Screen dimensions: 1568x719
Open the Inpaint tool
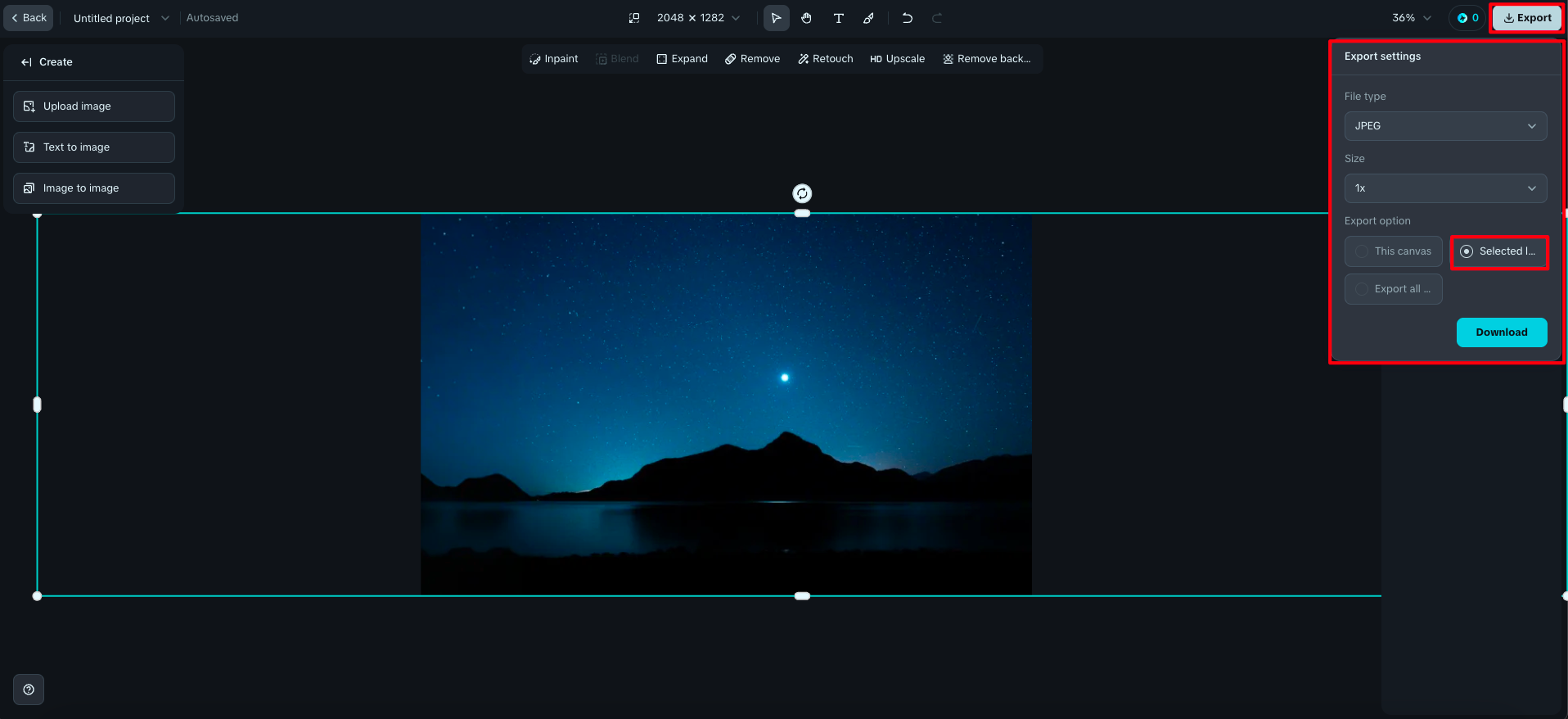click(554, 59)
